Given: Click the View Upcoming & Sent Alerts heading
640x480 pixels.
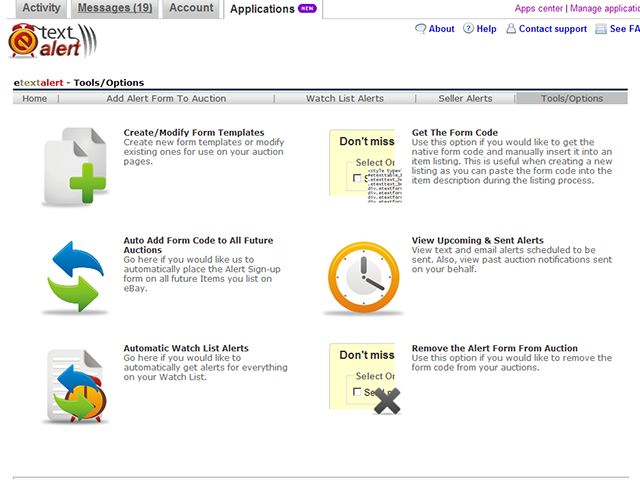Looking at the screenshot, I should (x=478, y=240).
